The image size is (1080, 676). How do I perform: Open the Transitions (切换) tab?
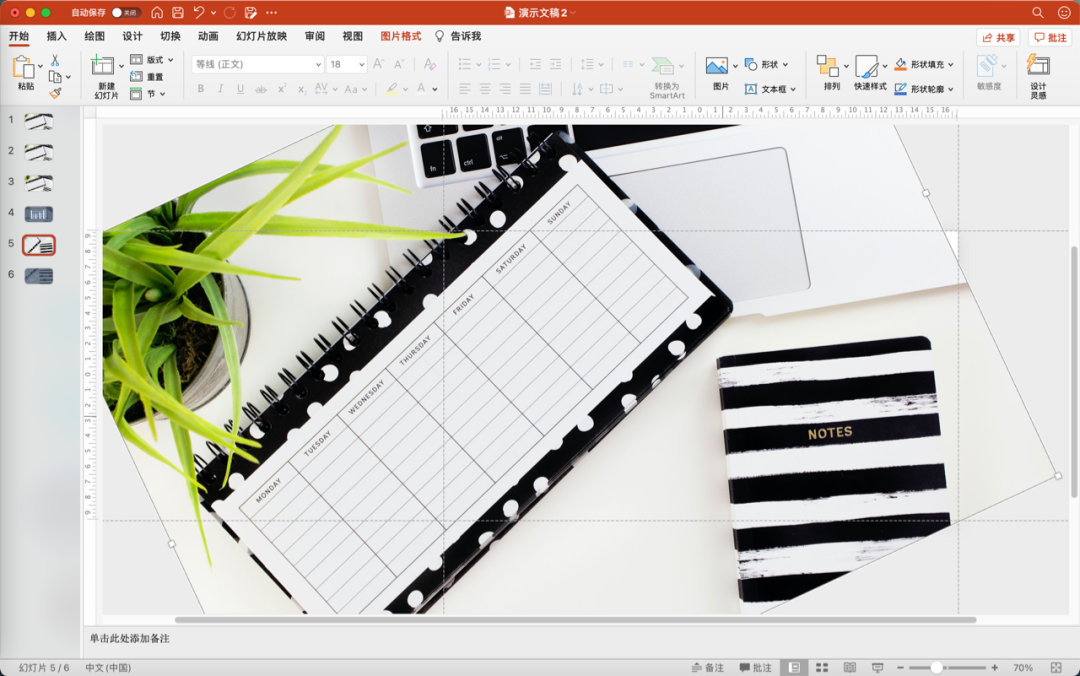tap(170, 36)
